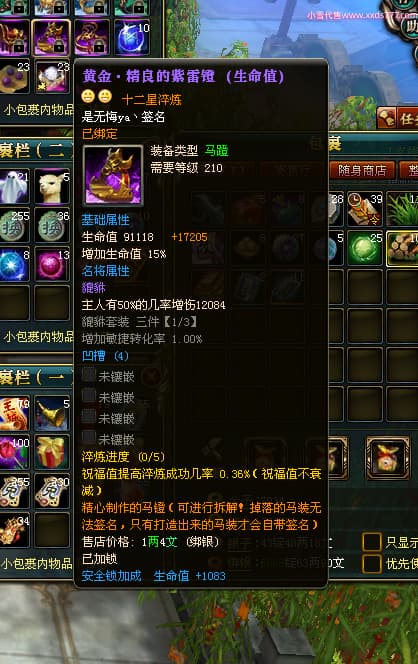Open the 随身商店 button
The height and width of the screenshot is (664, 418).
coord(362,170)
